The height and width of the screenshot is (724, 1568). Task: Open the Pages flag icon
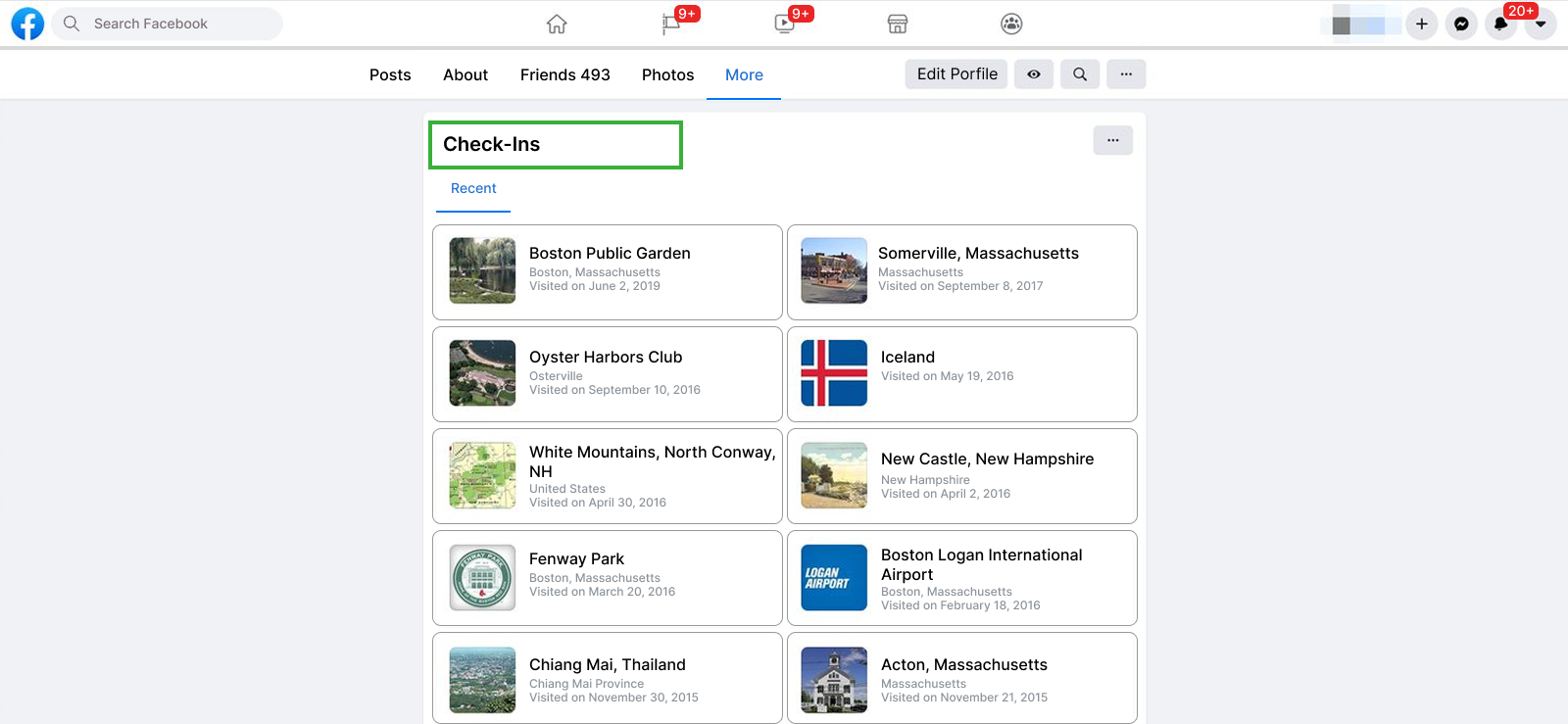(x=671, y=24)
